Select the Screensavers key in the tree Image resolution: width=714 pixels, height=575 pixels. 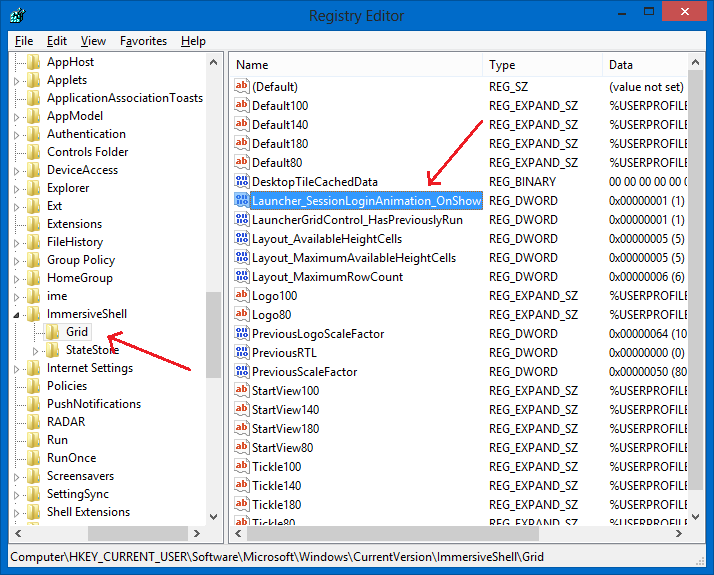pyautogui.click(x=81, y=476)
